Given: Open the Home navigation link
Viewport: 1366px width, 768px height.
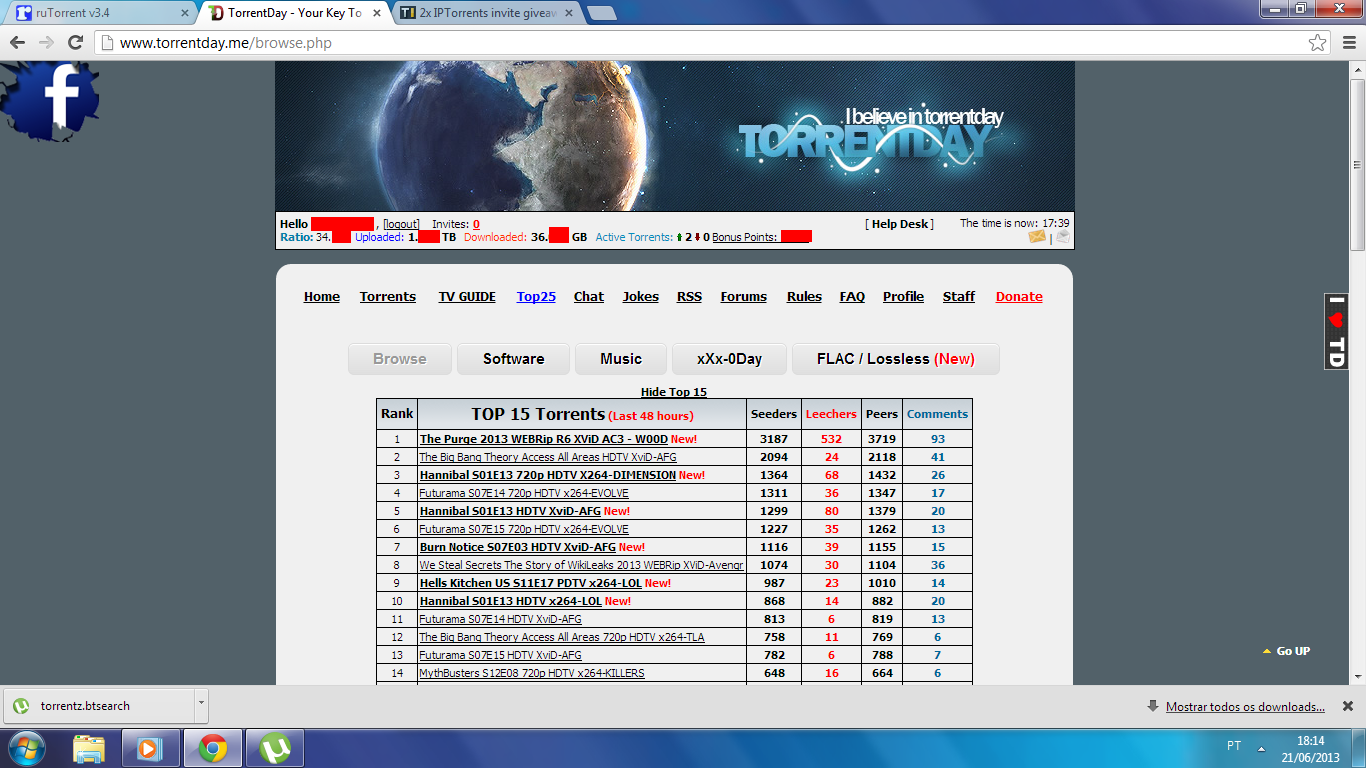Looking at the screenshot, I should pyautogui.click(x=322, y=296).
